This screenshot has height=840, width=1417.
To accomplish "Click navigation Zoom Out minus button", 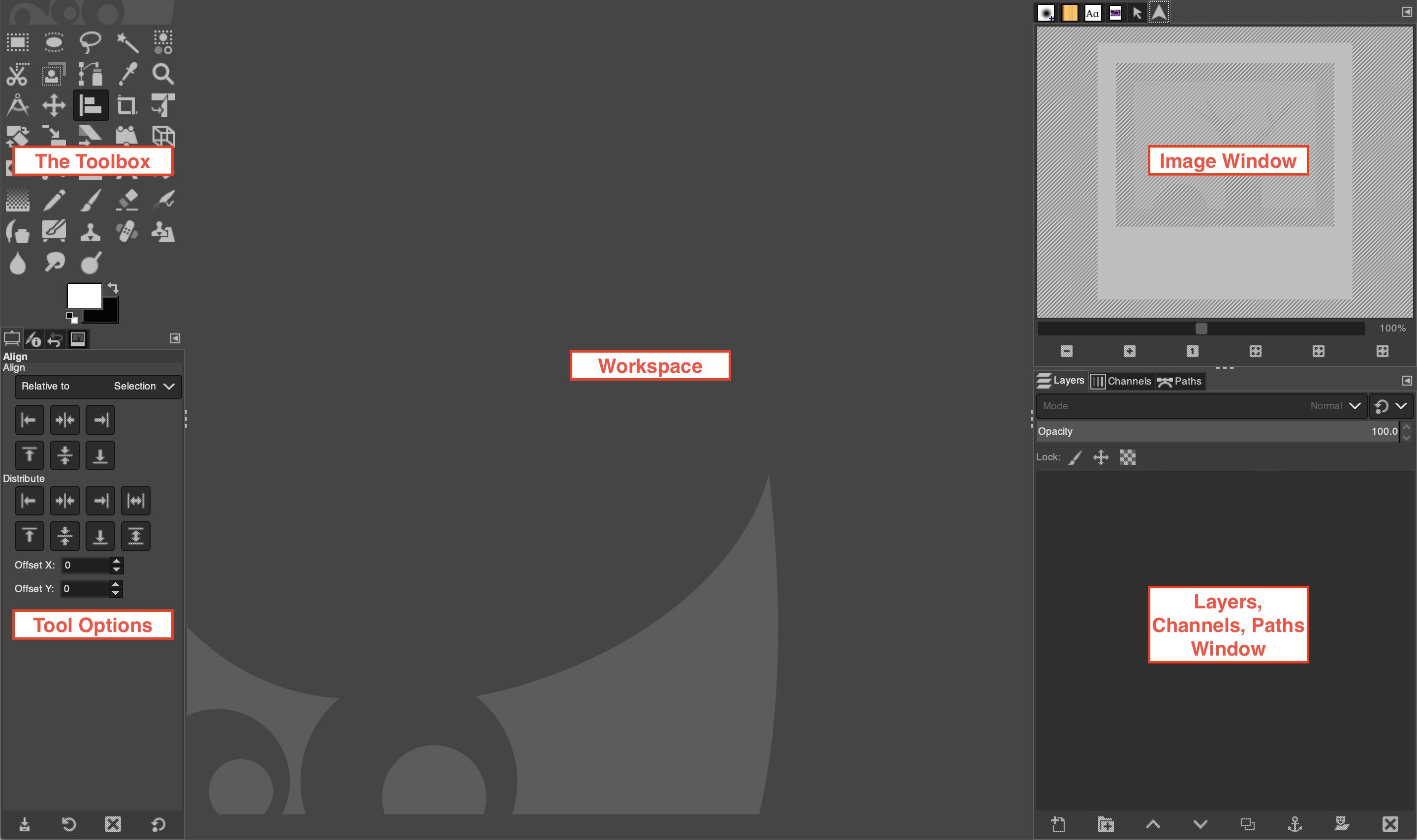I will click(x=1067, y=352).
